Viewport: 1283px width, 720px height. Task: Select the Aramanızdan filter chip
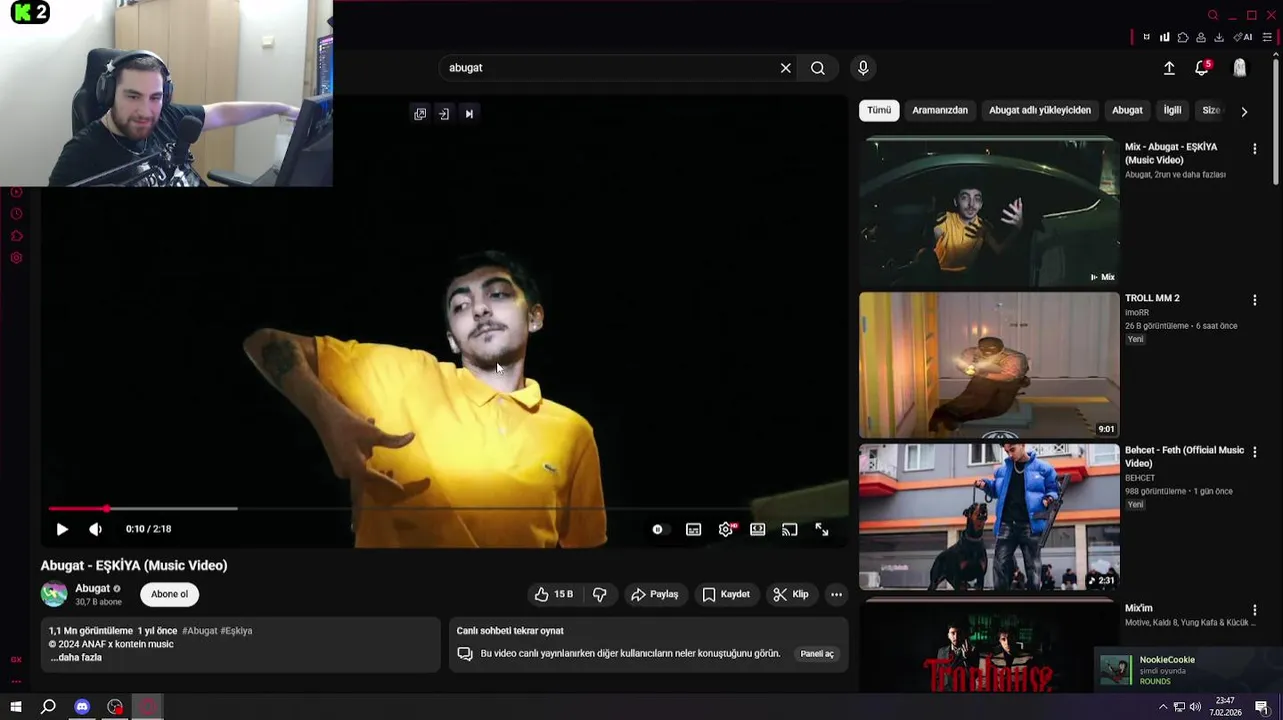click(940, 110)
